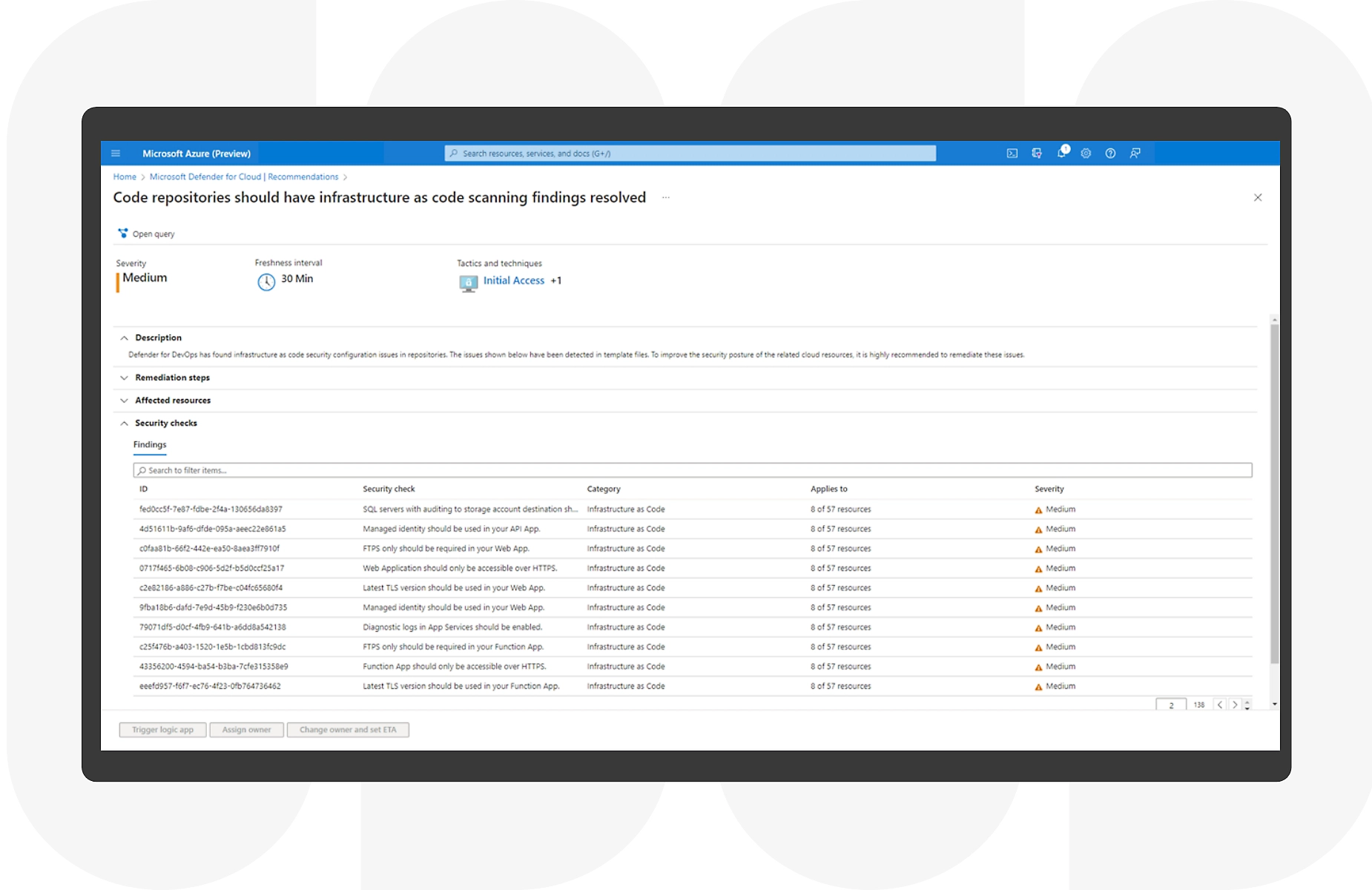Click the Open query icon
Screen dimensions: 1372x890
(123, 234)
